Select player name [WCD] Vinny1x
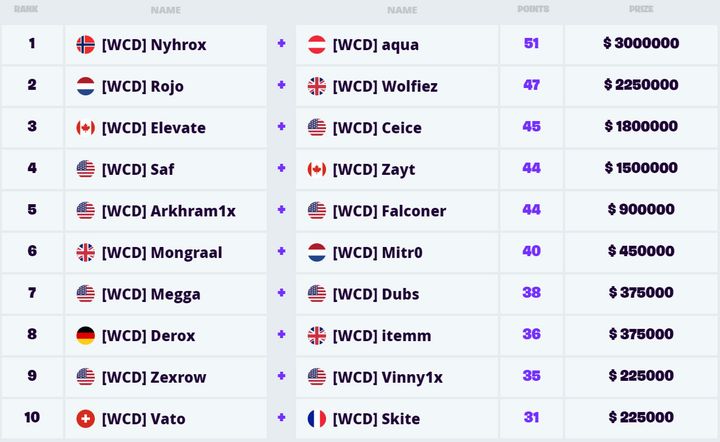 pos(388,377)
